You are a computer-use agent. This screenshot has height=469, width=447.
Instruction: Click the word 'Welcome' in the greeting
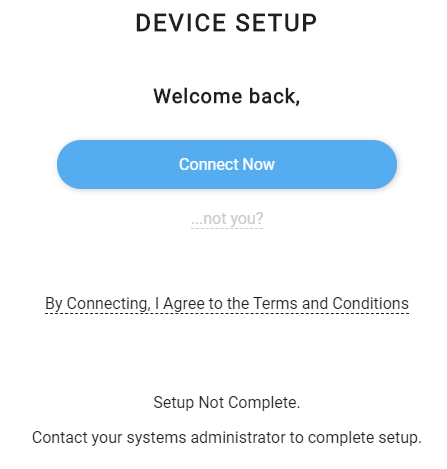point(198,96)
